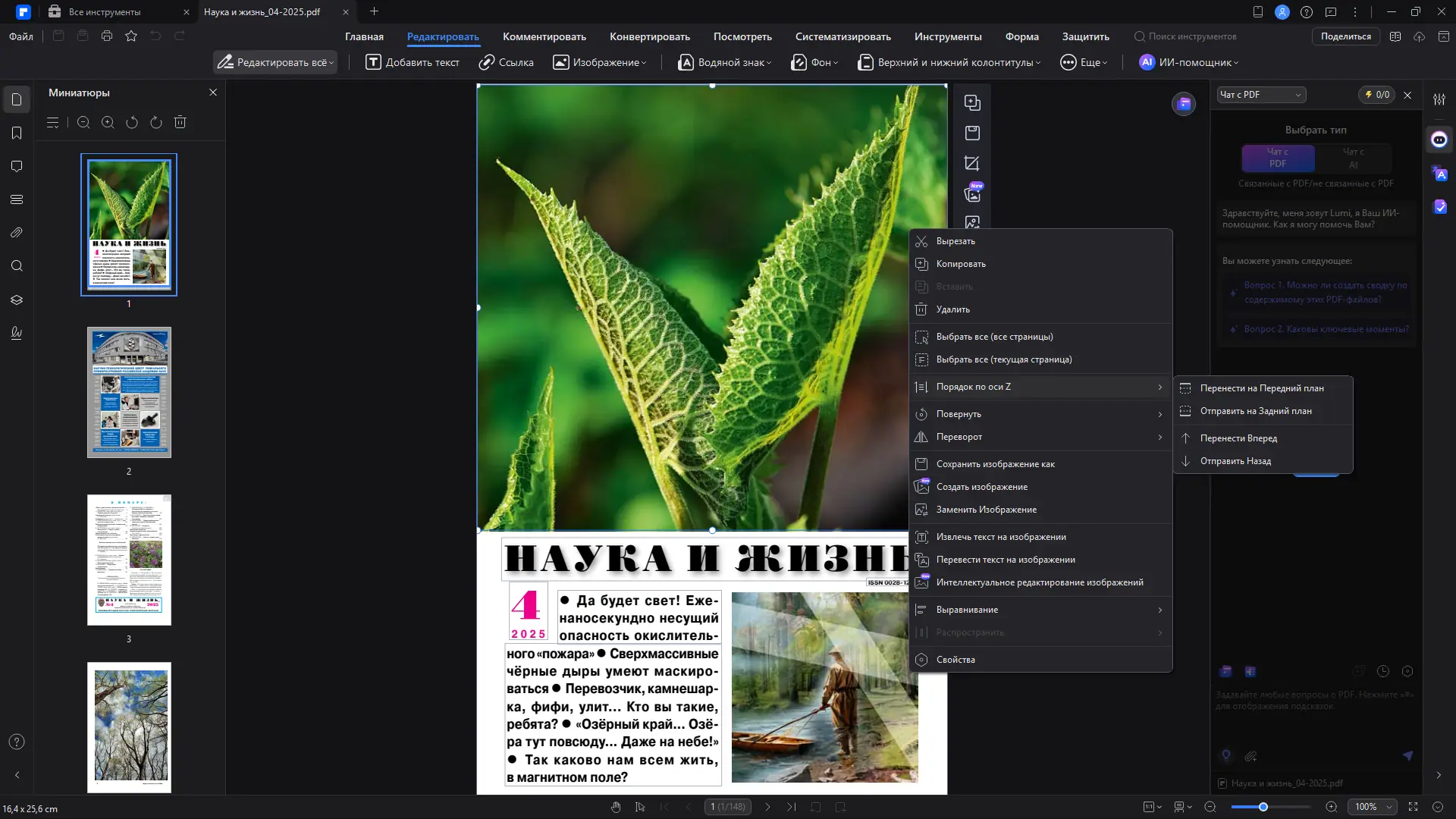The width and height of the screenshot is (1456, 819).
Task: Save the selected image via the floppy icon
Action: (x=972, y=133)
